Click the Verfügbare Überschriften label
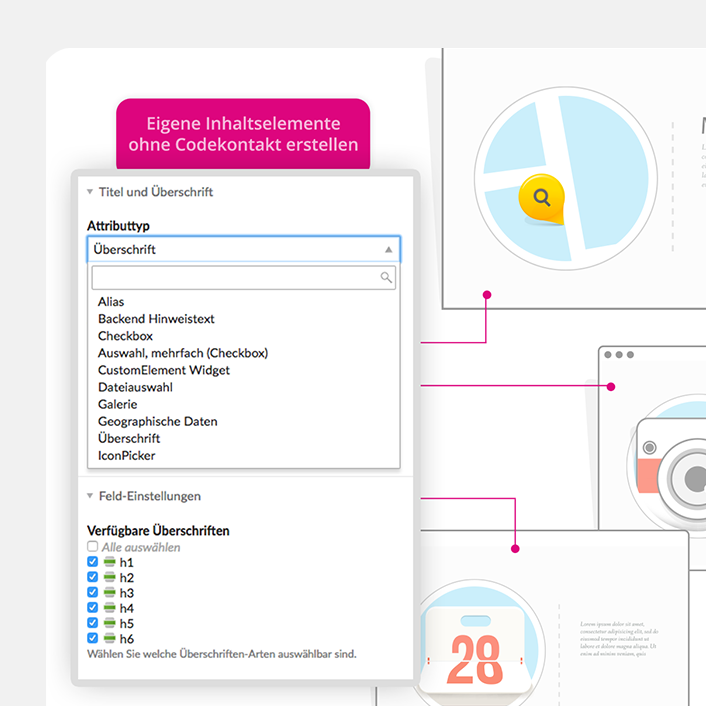 point(158,530)
